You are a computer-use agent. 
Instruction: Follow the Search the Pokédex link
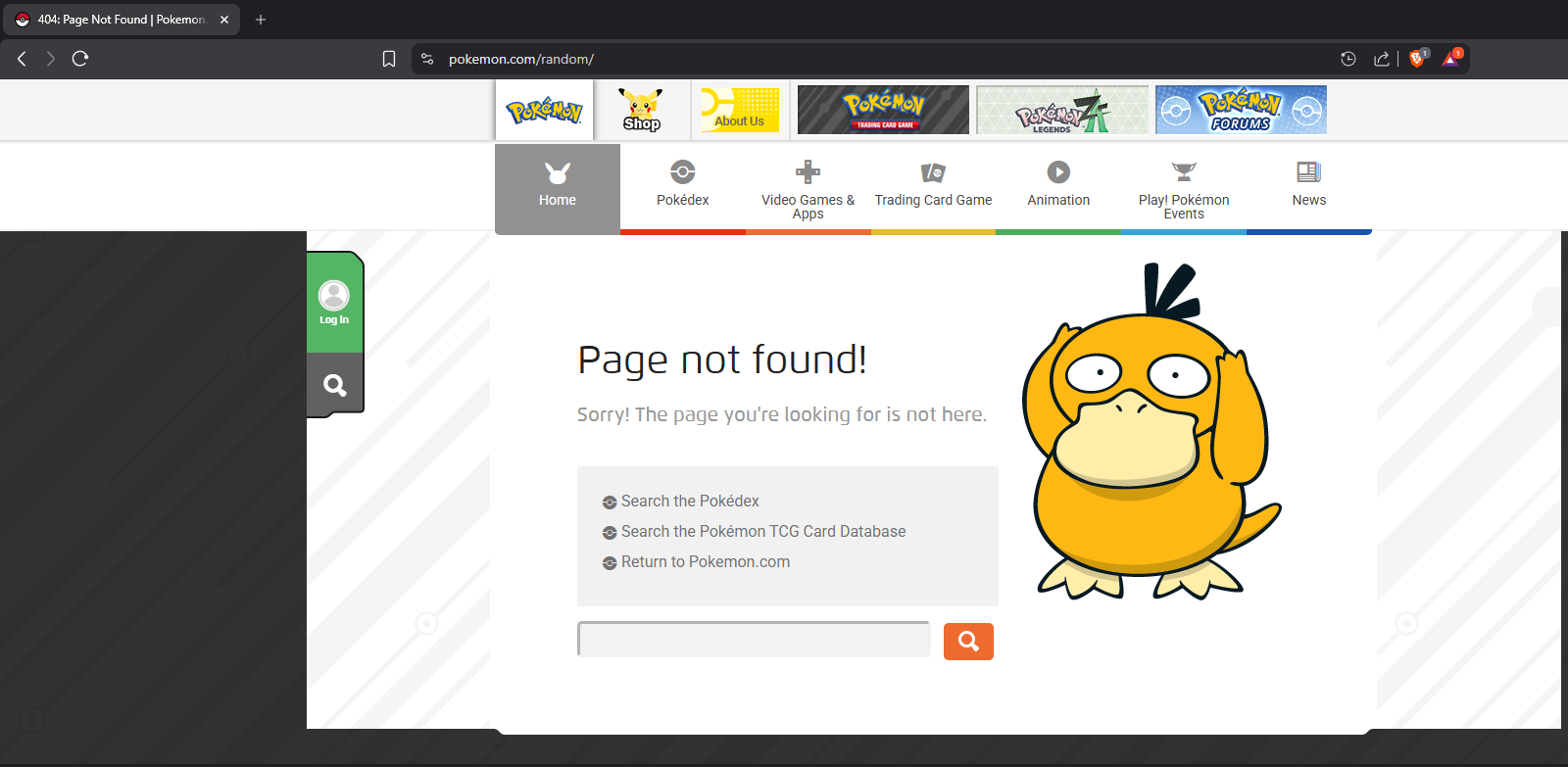coord(690,502)
